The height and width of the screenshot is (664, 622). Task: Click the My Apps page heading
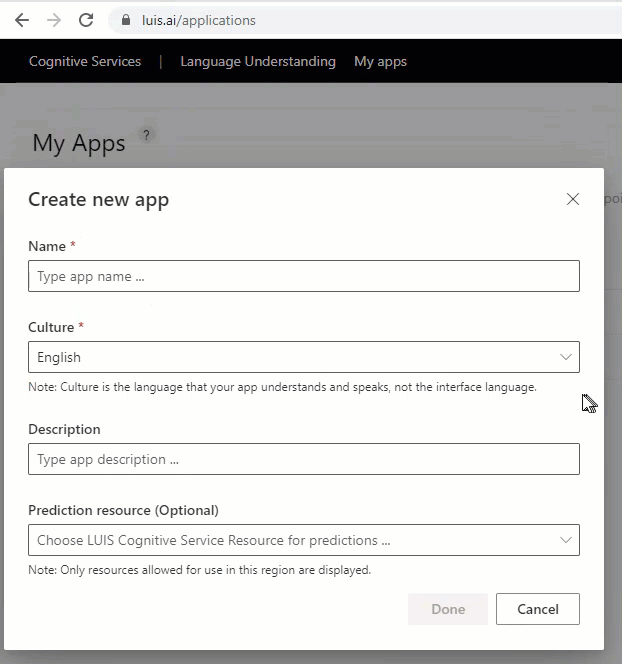[x=79, y=143]
